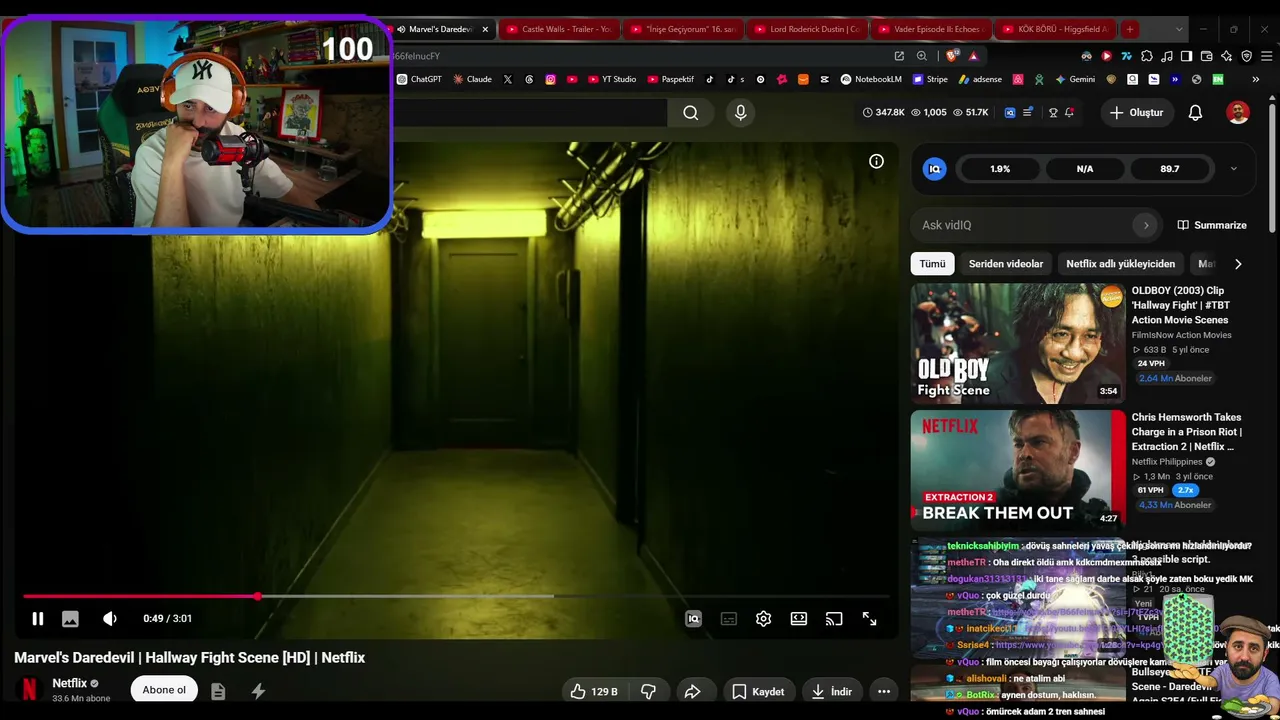This screenshot has width=1280, height=720.
Task: Open the Extraction 2 Break Them Out thumbnail
Action: [1018, 470]
